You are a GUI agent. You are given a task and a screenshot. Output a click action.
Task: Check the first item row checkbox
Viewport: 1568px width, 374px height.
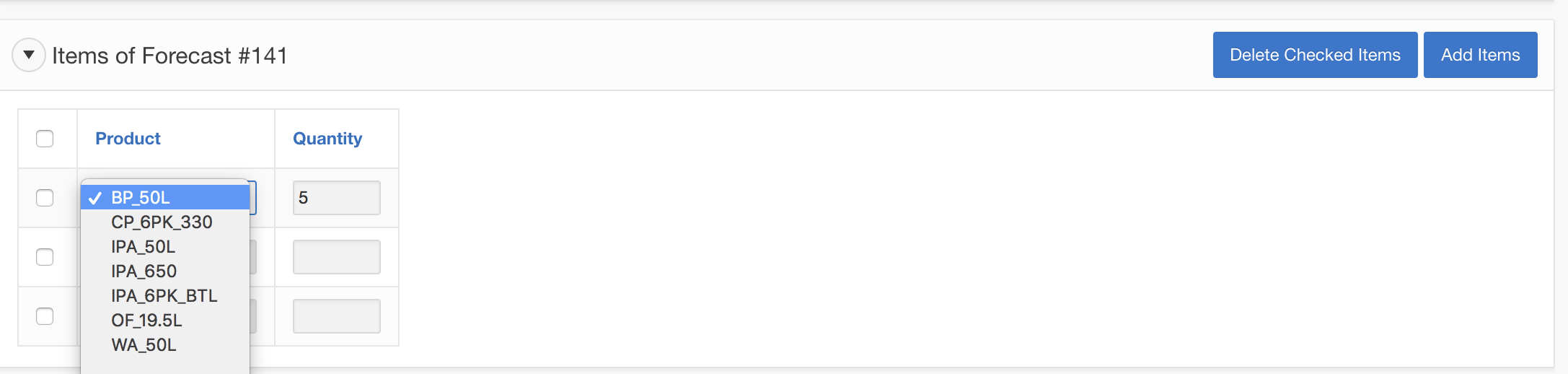(x=45, y=198)
